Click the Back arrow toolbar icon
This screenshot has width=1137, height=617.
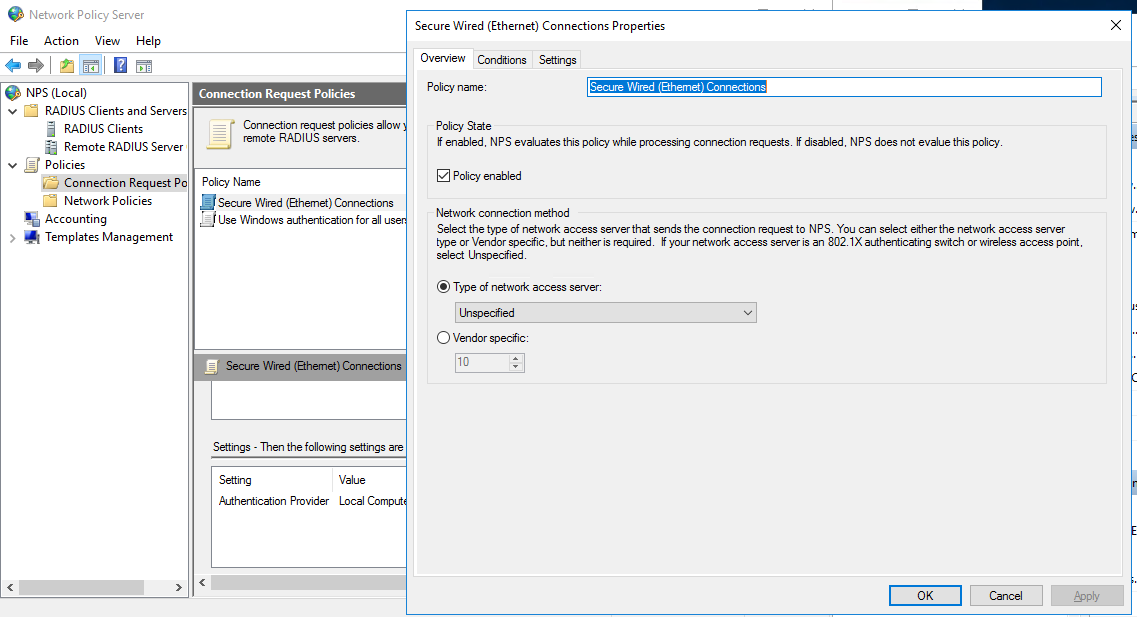coord(13,66)
